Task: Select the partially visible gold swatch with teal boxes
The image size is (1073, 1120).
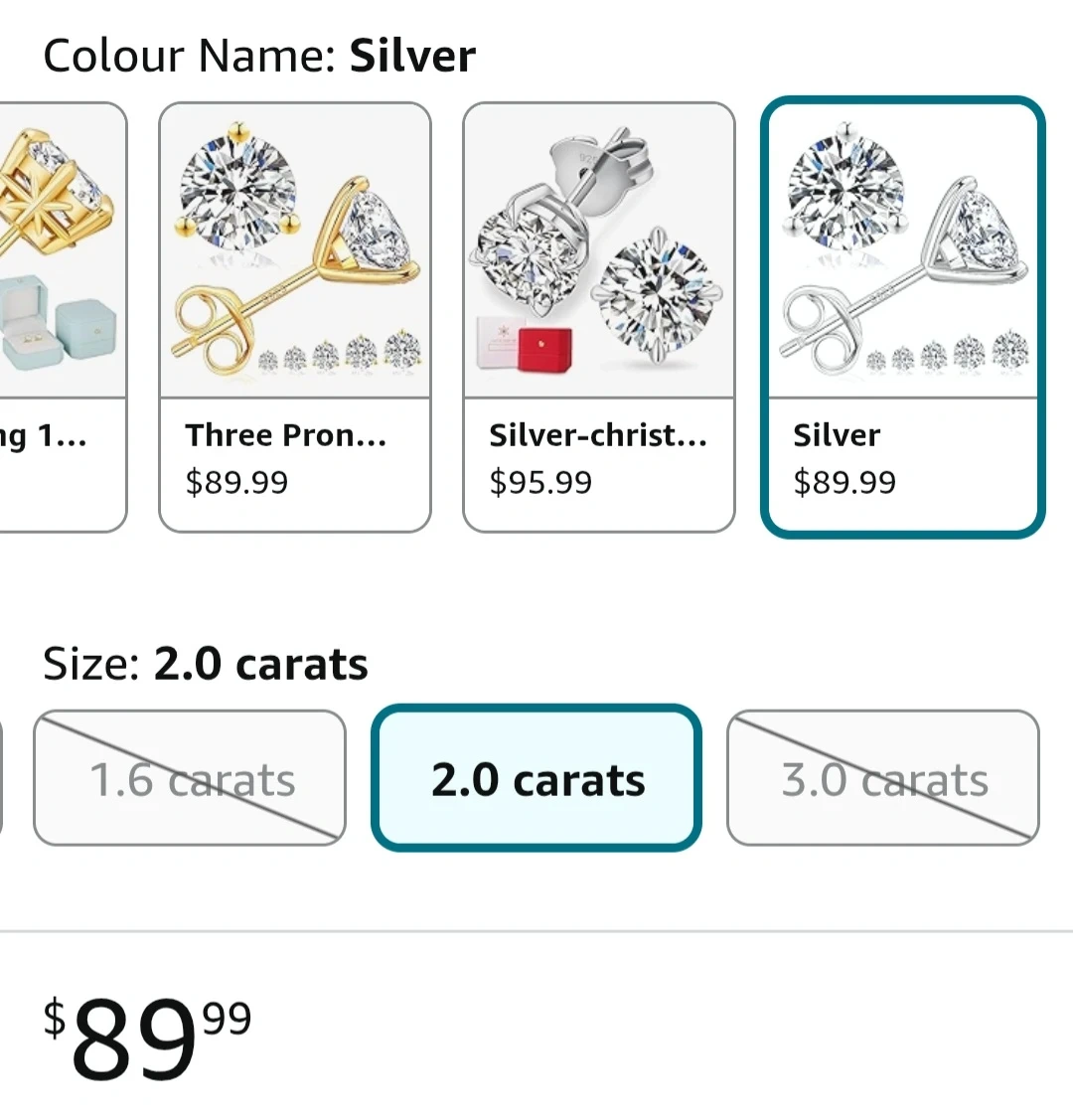Action: [60, 248]
